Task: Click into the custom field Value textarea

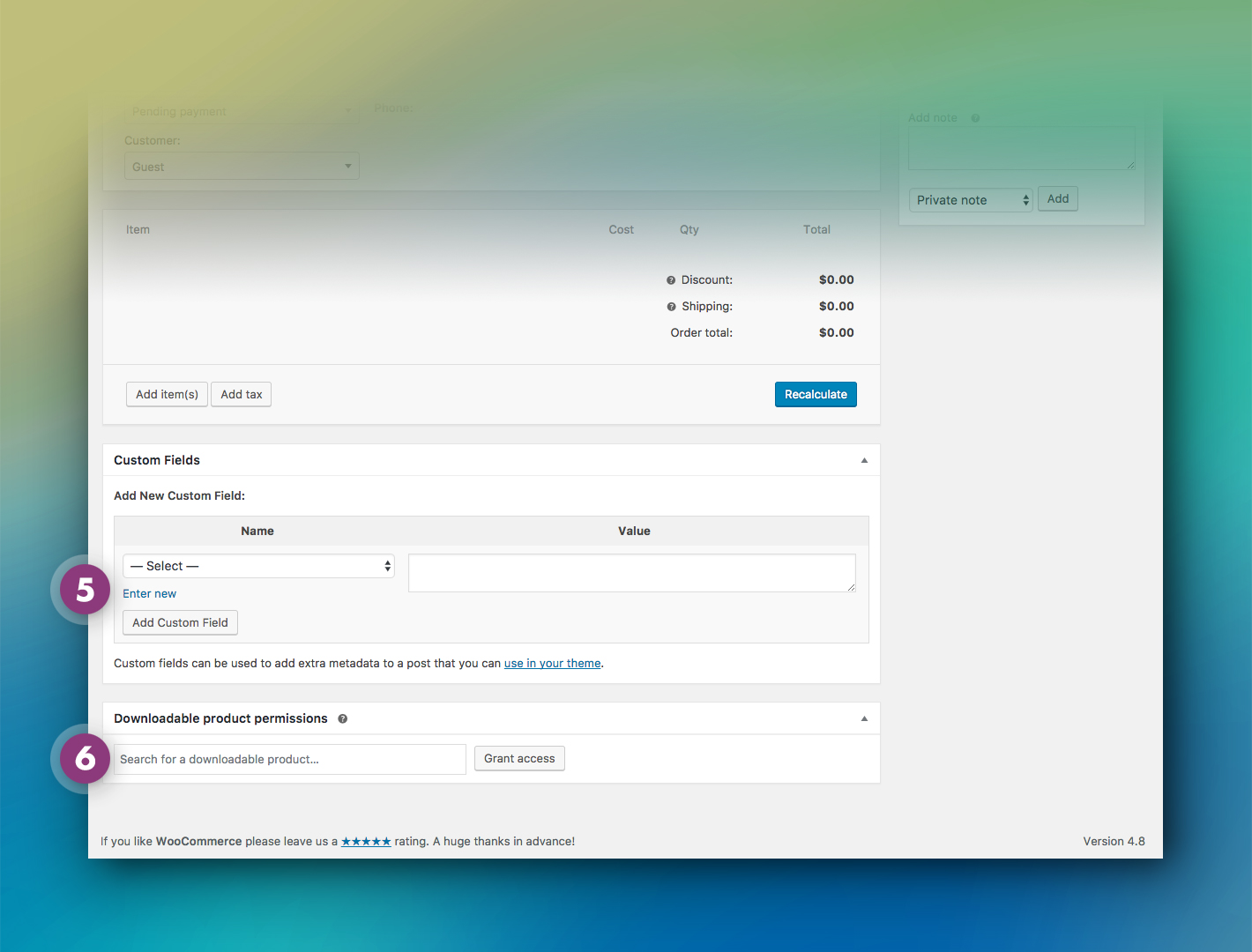Action: (x=631, y=573)
